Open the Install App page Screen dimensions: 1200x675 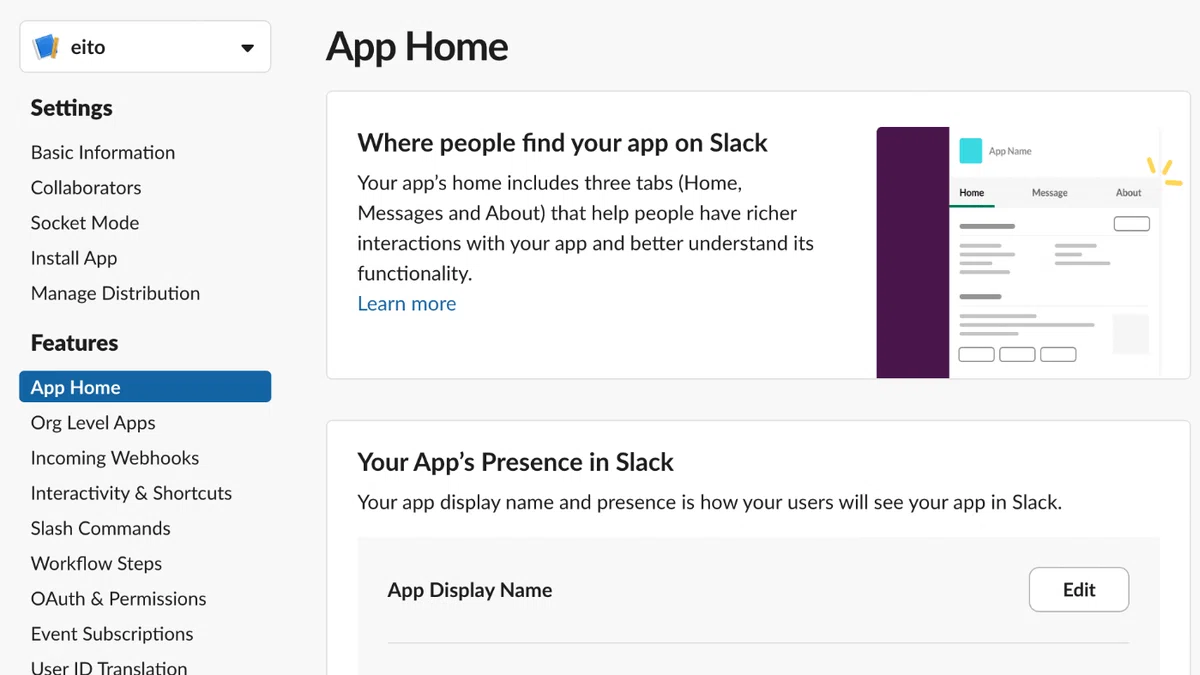[x=74, y=257]
